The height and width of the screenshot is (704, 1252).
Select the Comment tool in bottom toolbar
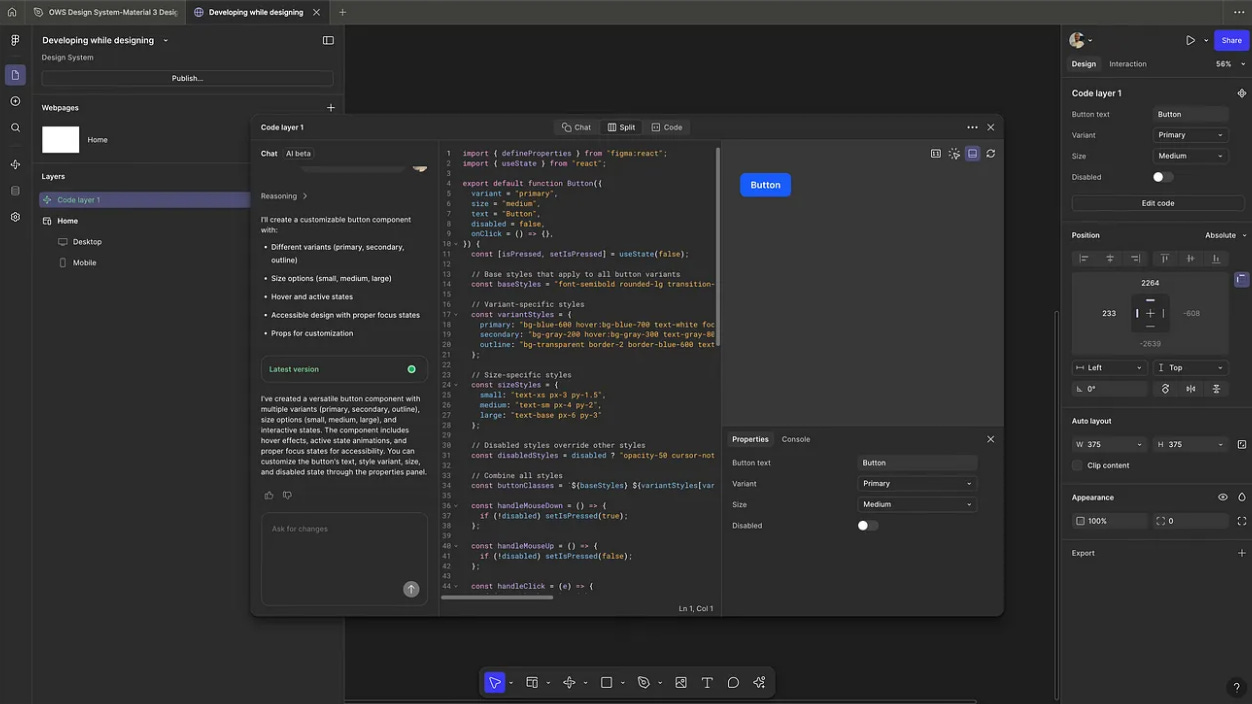click(733, 683)
